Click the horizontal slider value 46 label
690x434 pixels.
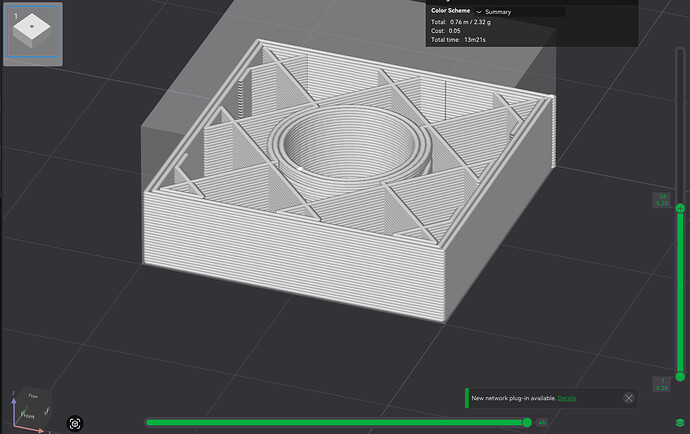click(x=542, y=423)
